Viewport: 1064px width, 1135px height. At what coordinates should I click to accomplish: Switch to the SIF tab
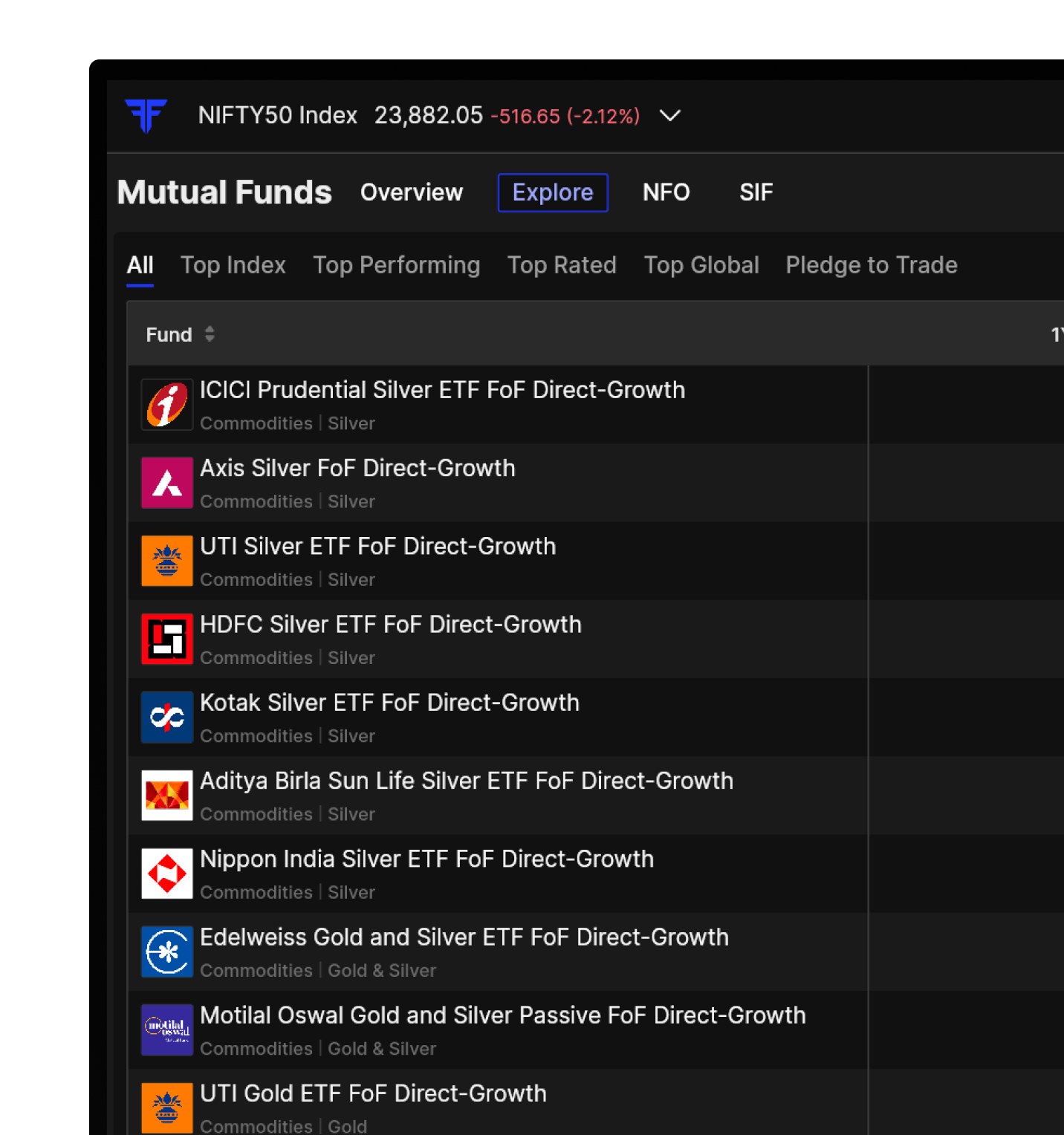[756, 192]
